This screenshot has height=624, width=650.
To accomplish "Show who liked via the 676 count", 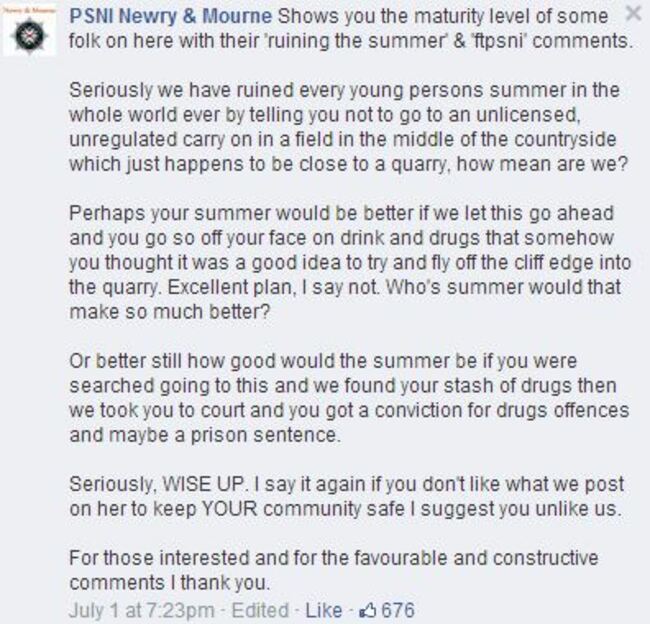I will click(398, 610).
